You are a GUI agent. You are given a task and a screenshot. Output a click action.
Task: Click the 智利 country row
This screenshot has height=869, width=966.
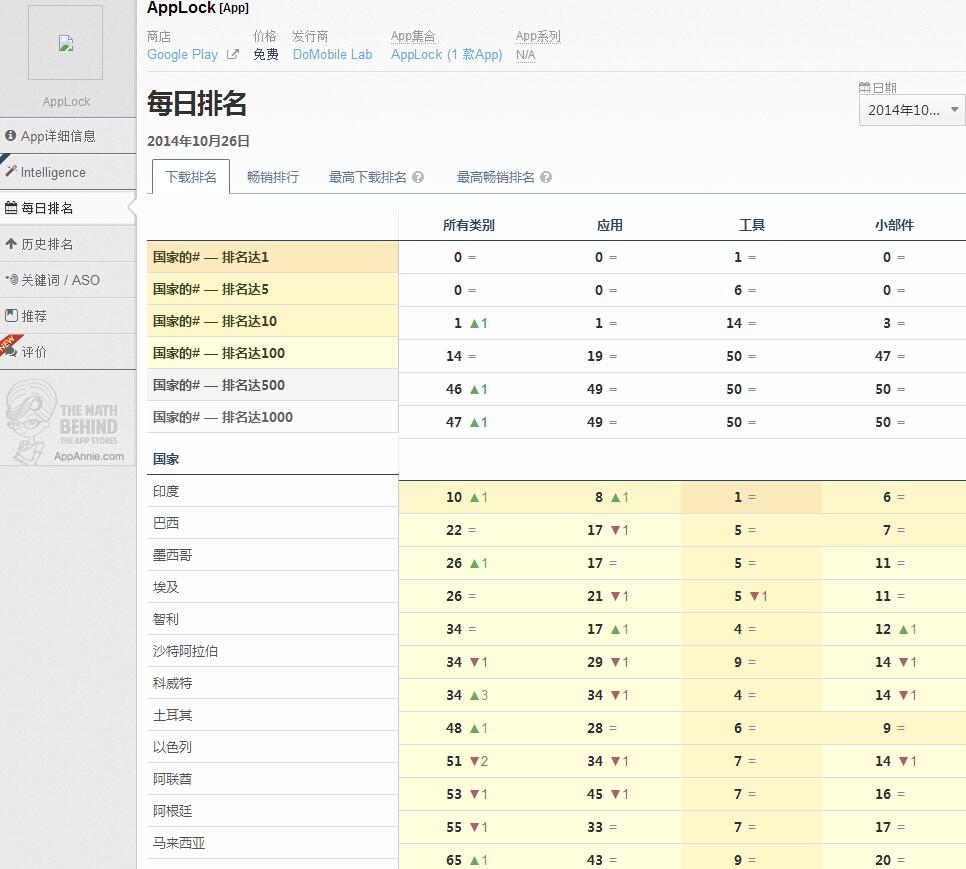(x=272, y=620)
